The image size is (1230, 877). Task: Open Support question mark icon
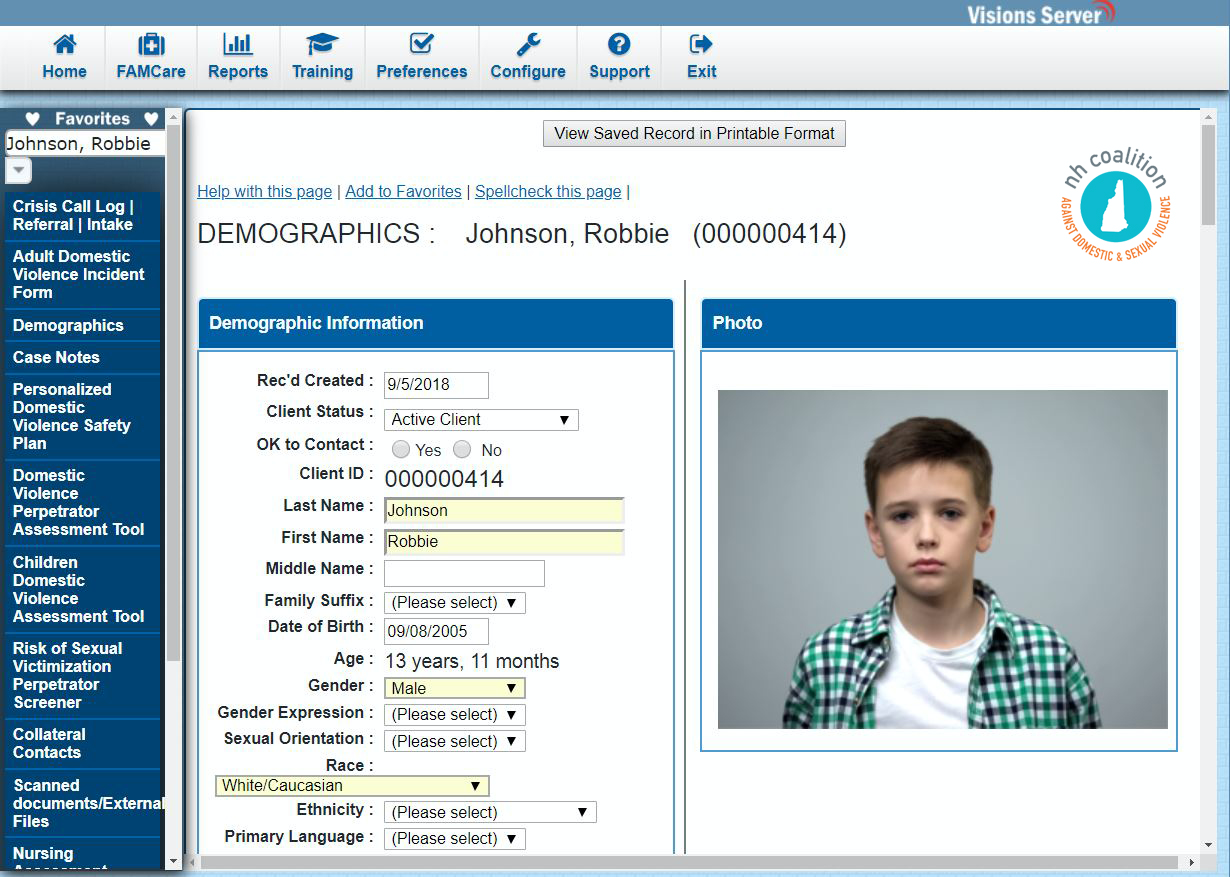click(x=619, y=44)
